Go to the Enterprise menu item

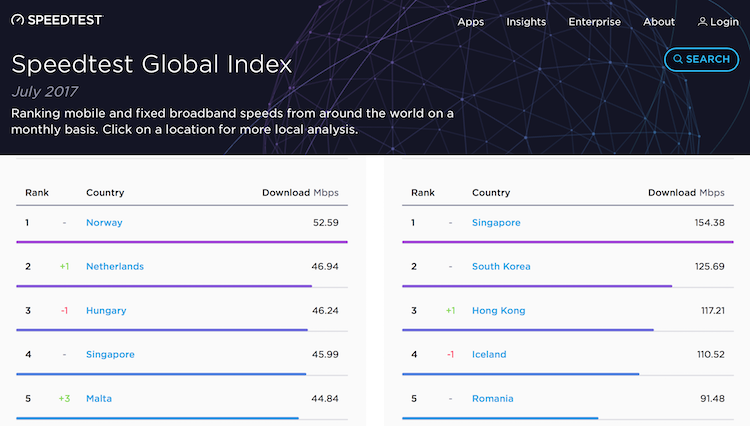[594, 22]
